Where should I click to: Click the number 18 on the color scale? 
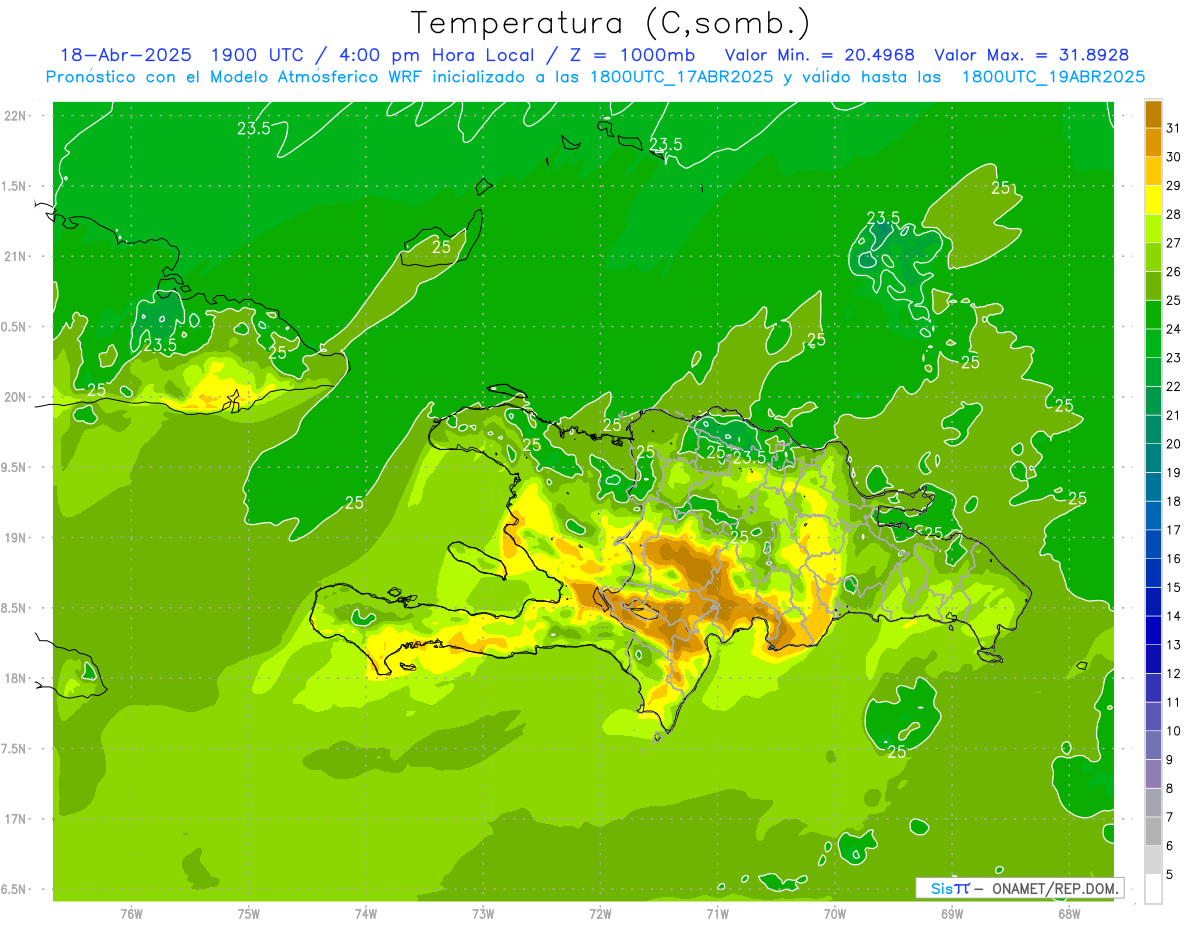click(1173, 502)
